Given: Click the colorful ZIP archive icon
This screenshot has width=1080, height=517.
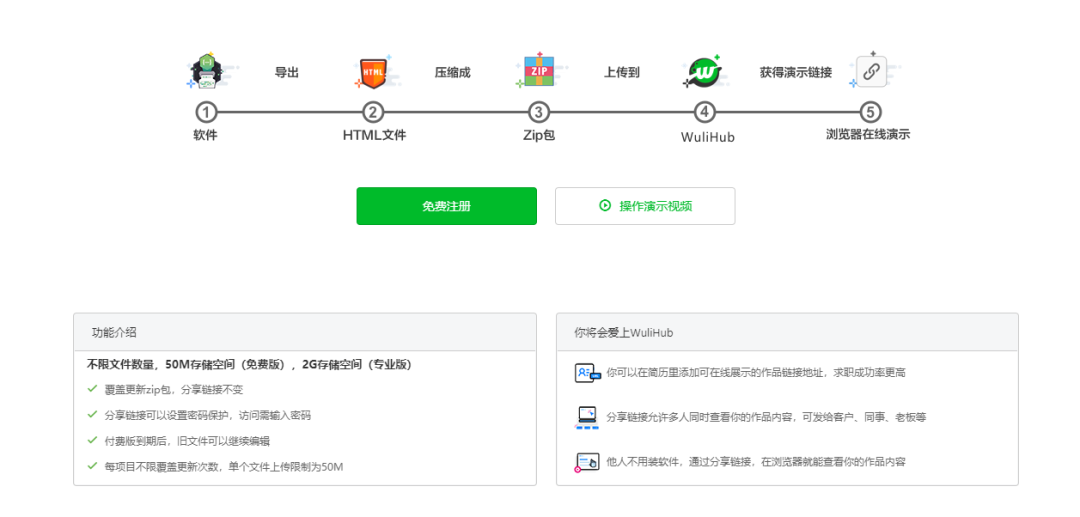Looking at the screenshot, I should pyautogui.click(x=539, y=70).
